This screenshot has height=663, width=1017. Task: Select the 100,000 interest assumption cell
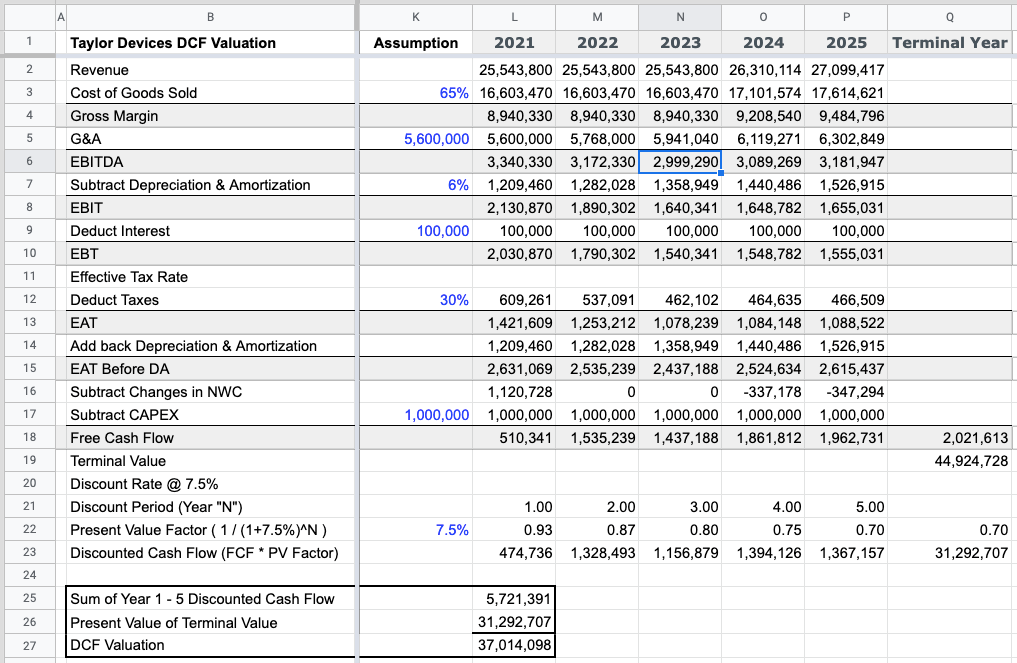(416, 231)
